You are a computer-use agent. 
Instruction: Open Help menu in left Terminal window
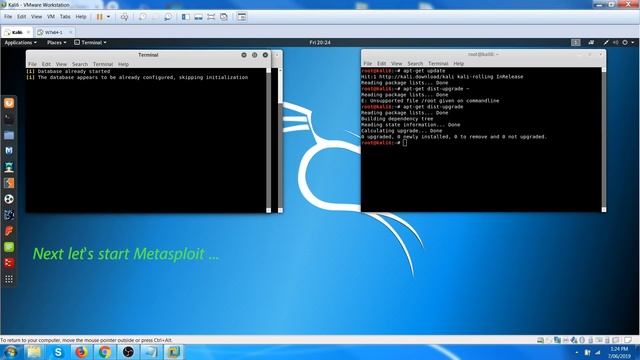pyautogui.click(x=123, y=64)
